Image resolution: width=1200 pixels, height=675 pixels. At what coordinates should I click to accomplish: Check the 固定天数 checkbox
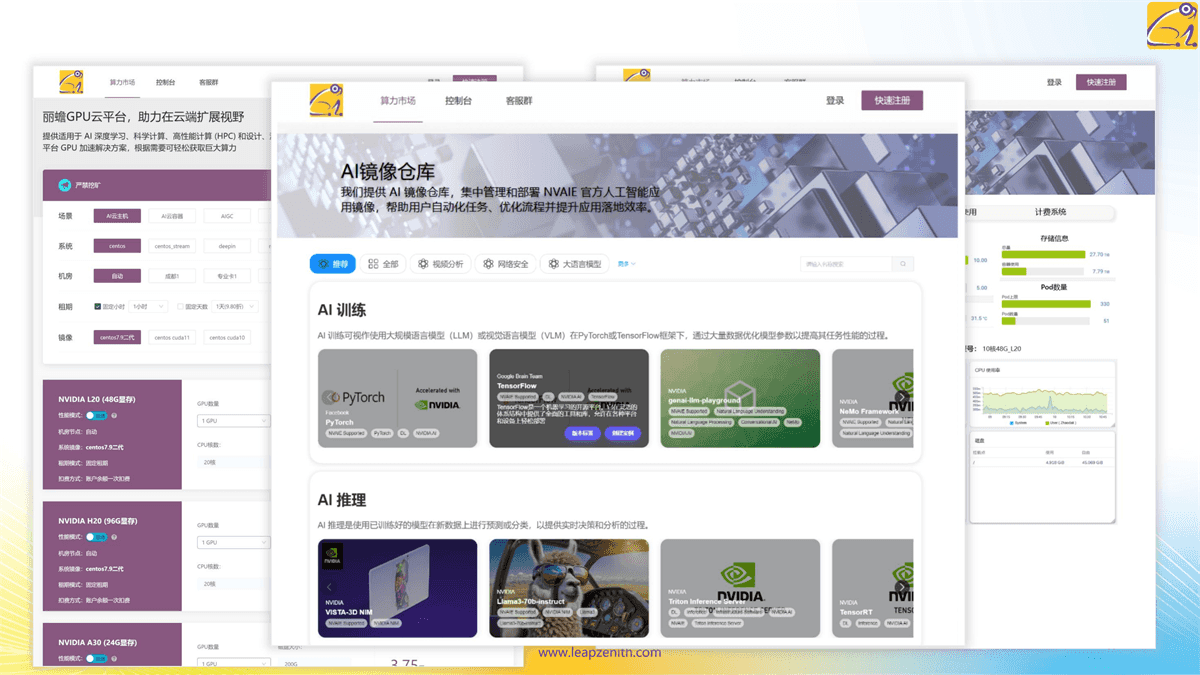pyautogui.click(x=179, y=307)
